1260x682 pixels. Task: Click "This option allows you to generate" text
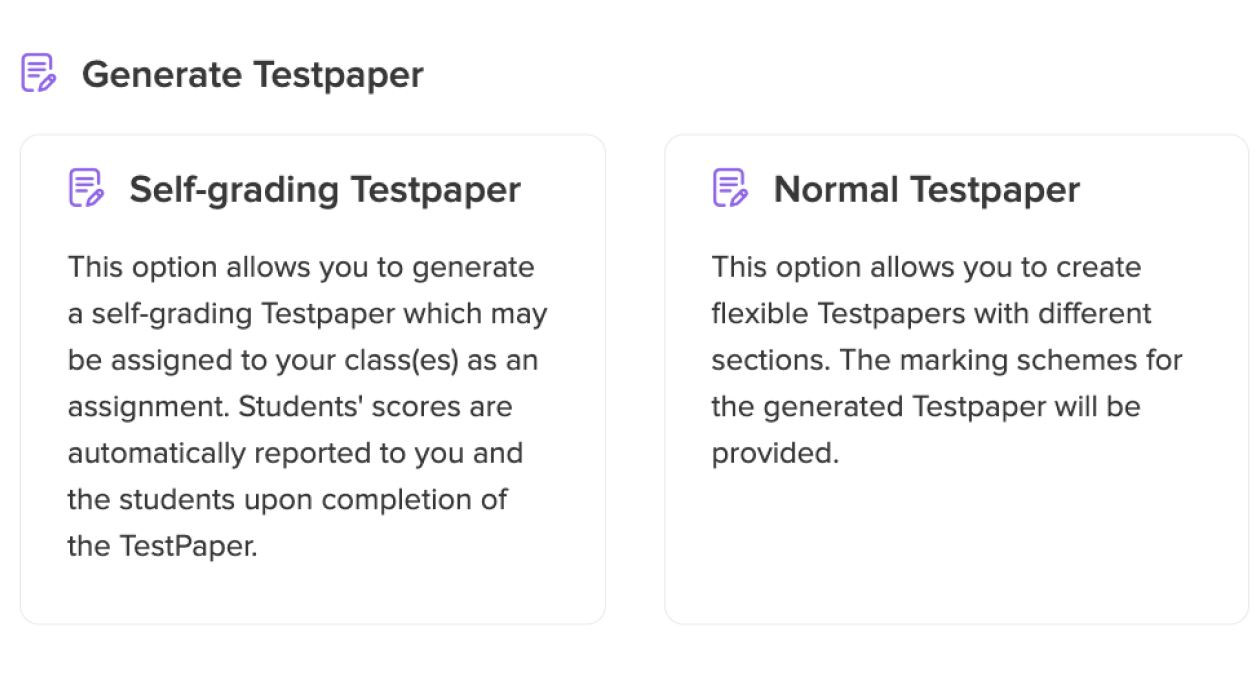click(x=301, y=268)
